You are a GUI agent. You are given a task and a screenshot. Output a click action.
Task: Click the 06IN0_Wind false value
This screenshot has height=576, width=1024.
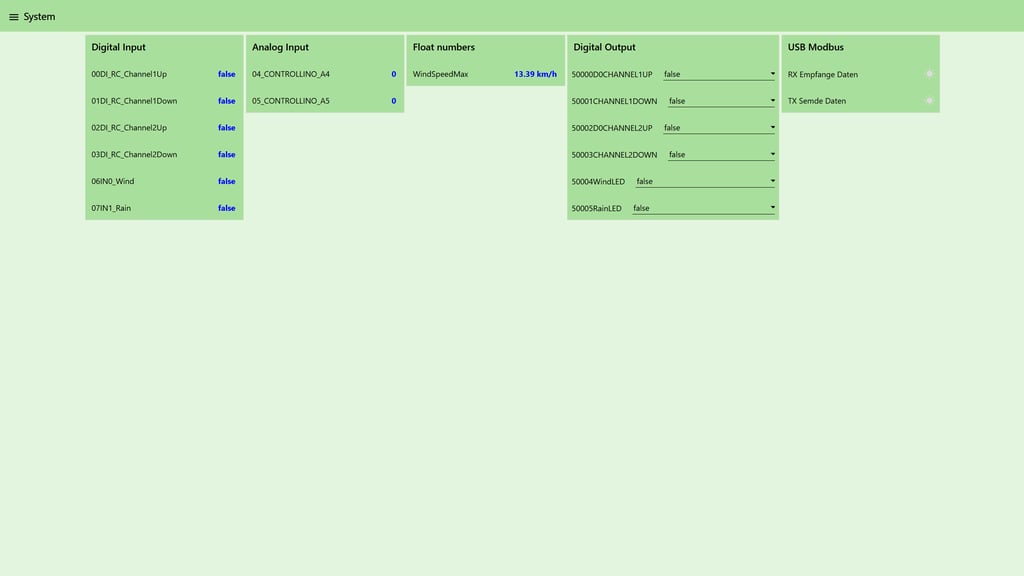click(x=227, y=181)
